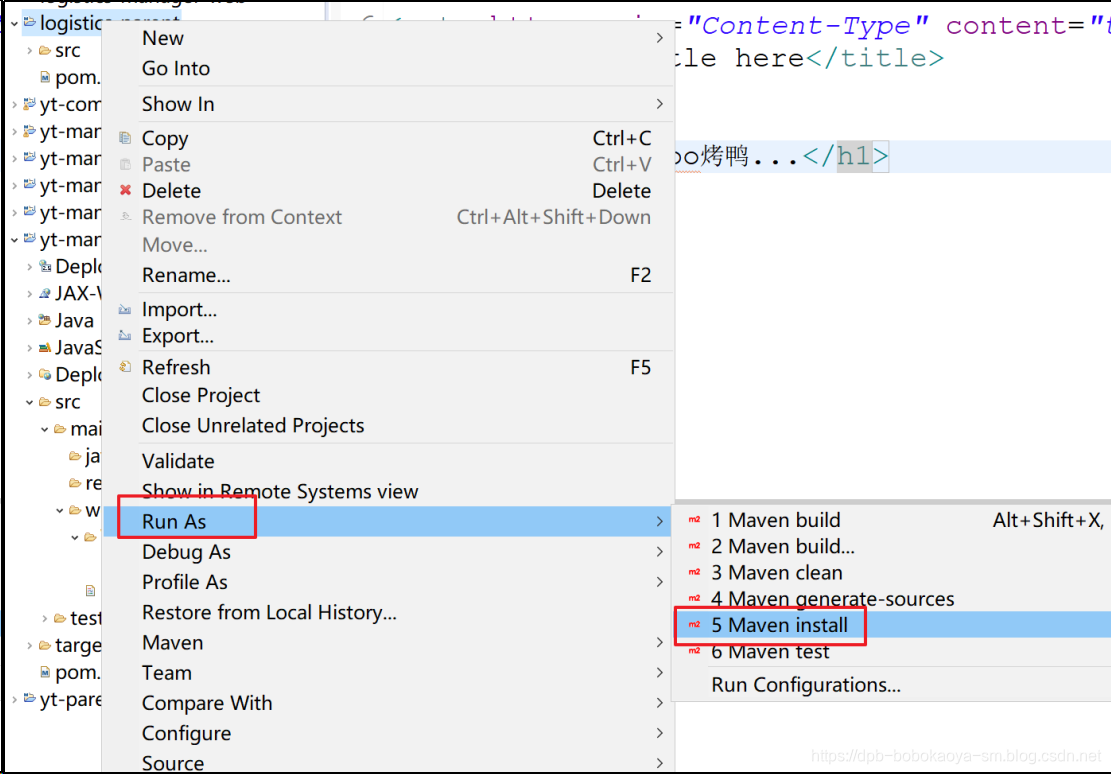Viewport: 1111px width, 774px height.
Task: Expand the yt-parent project node
Action: tap(14, 700)
